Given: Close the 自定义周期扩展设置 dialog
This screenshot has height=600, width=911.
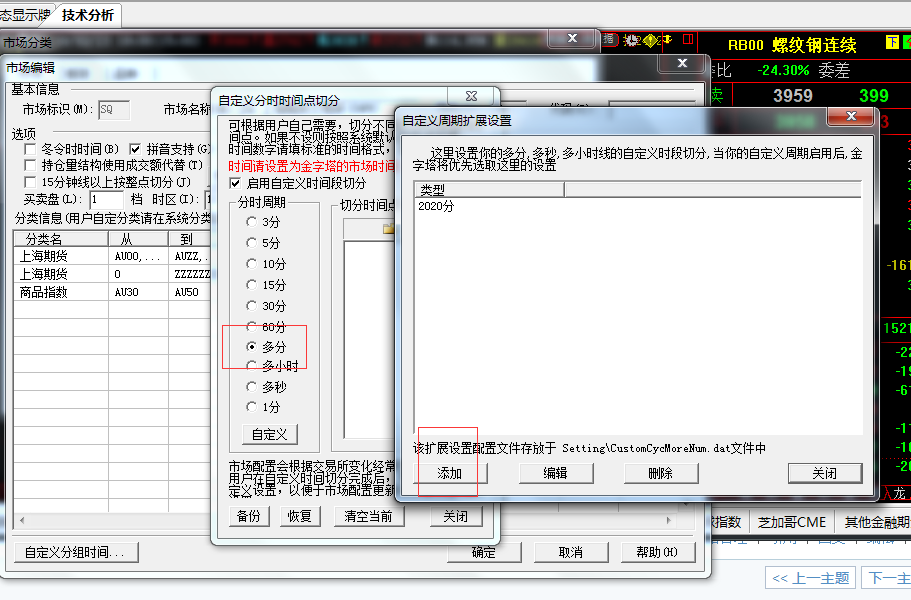Looking at the screenshot, I should [x=851, y=116].
